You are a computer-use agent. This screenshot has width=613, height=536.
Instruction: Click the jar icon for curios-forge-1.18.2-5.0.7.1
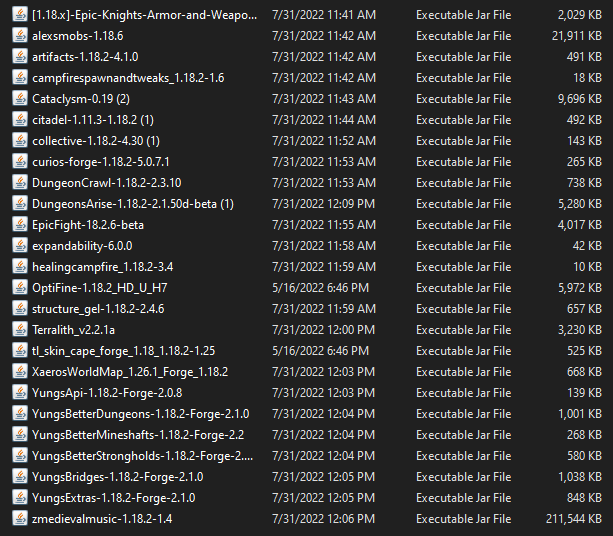tap(20, 161)
